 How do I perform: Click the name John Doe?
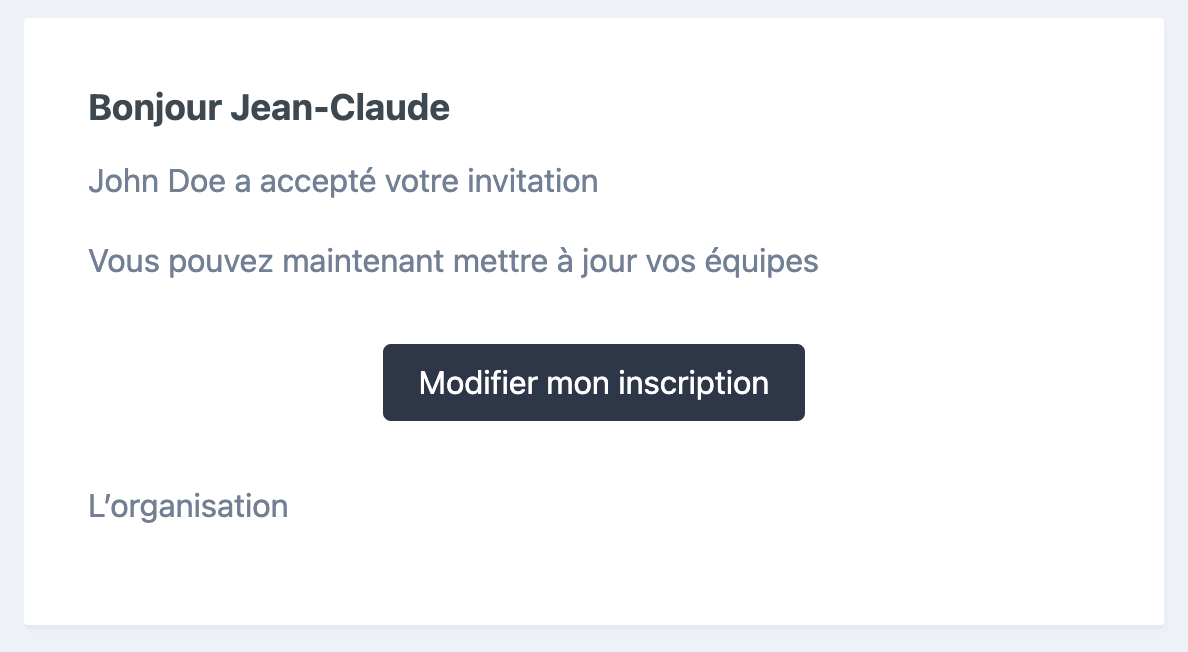(151, 182)
